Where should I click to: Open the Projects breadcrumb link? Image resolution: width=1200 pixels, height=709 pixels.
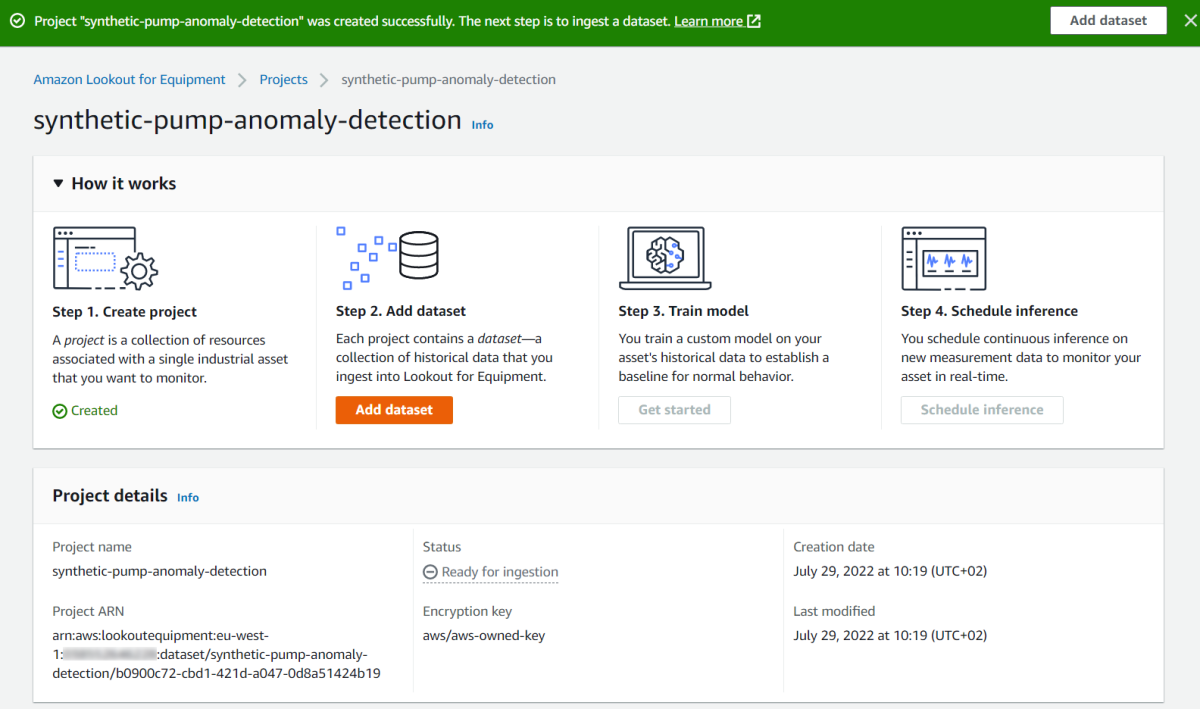[x=284, y=80]
